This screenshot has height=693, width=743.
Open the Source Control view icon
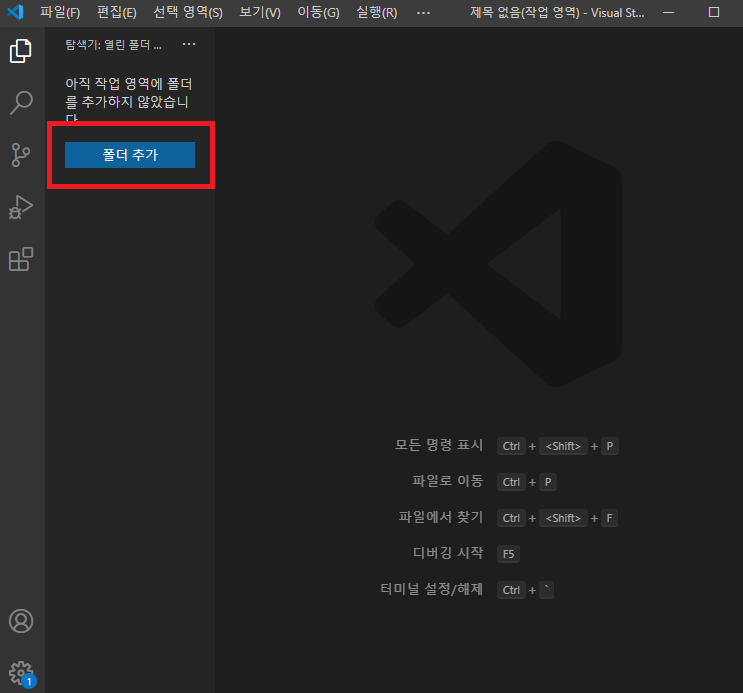tap(21, 155)
